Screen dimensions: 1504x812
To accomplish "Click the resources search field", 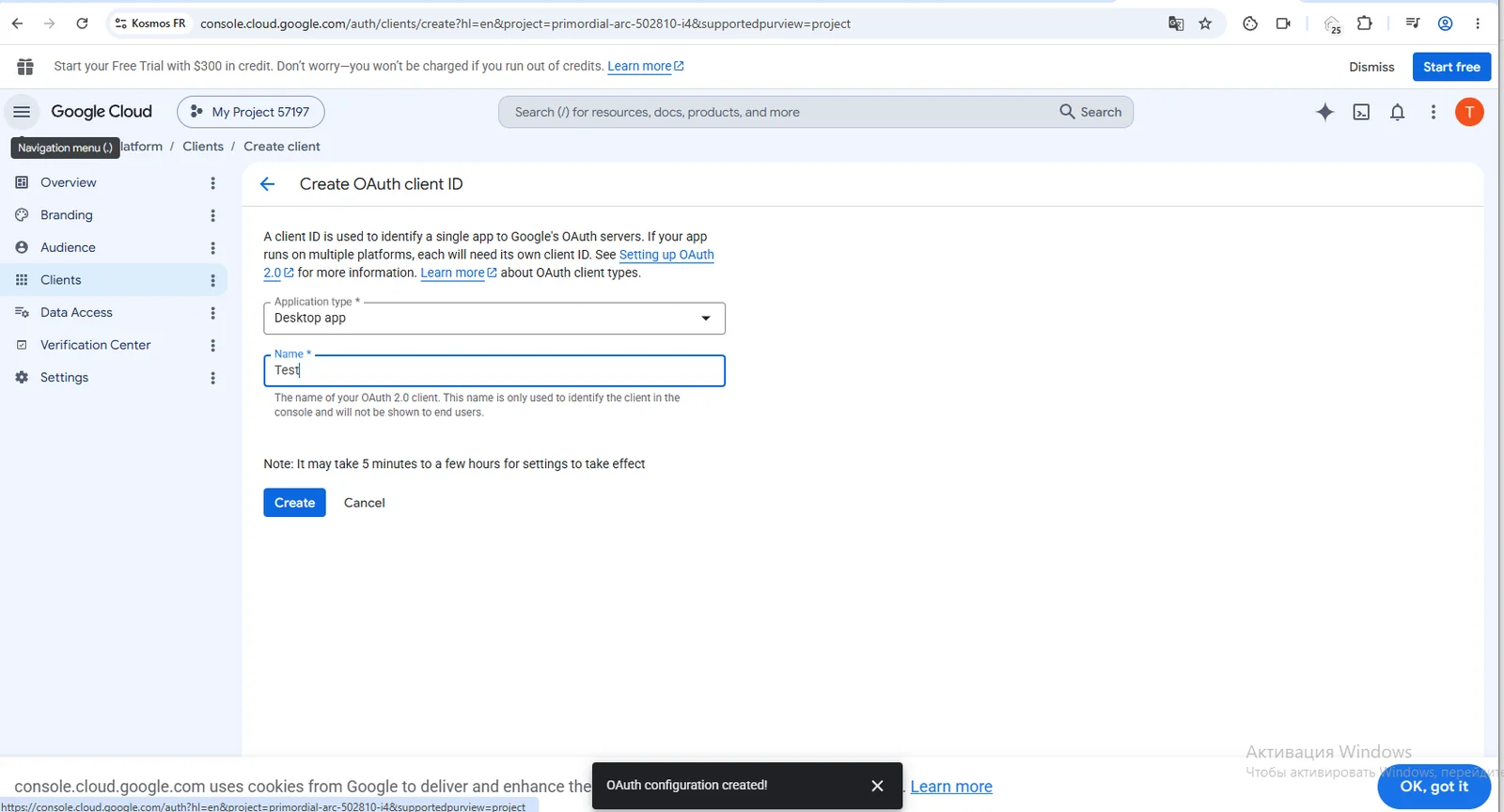I will coord(780,112).
